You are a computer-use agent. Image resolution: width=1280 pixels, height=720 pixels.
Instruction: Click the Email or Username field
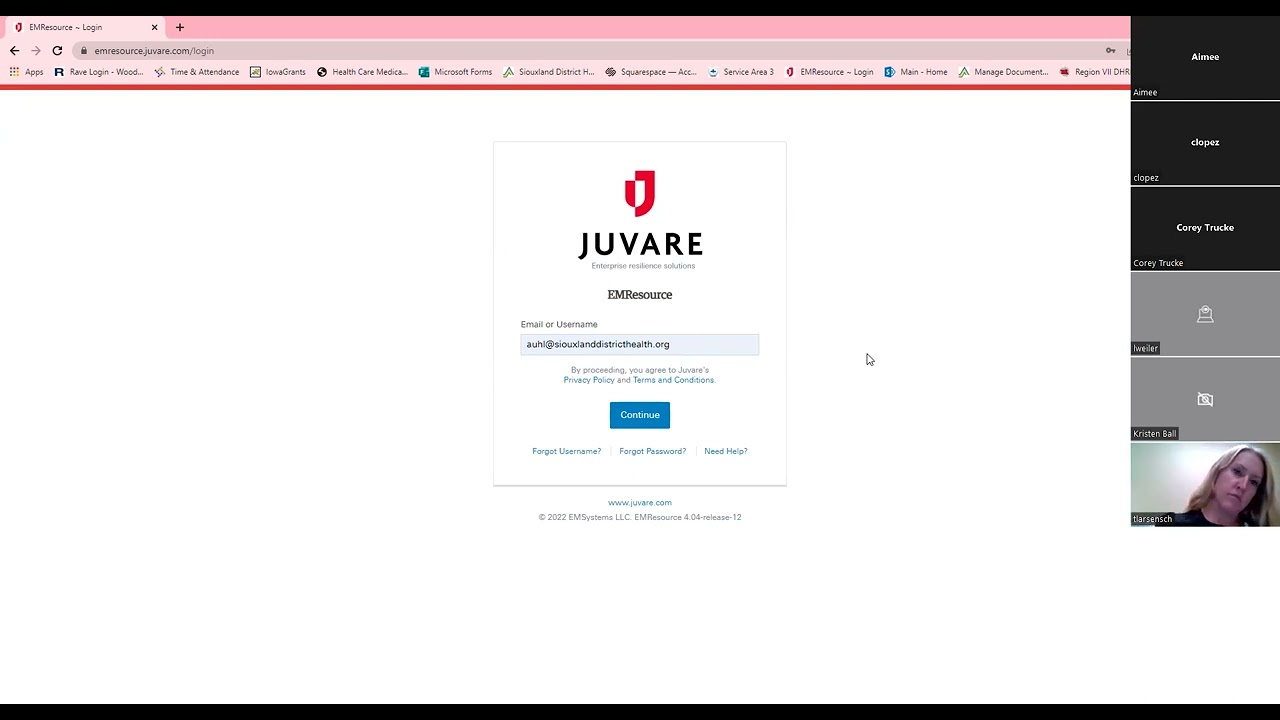[640, 344]
